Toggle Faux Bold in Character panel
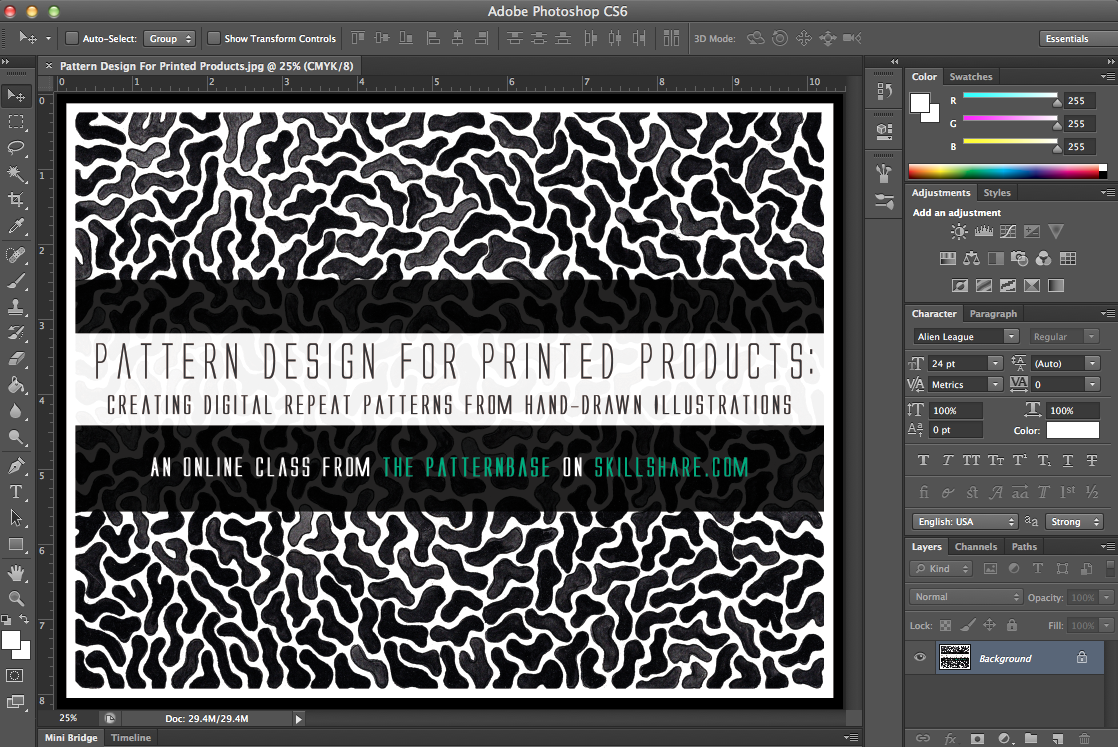The width and height of the screenshot is (1118, 747). pyautogui.click(x=923, y=460)
